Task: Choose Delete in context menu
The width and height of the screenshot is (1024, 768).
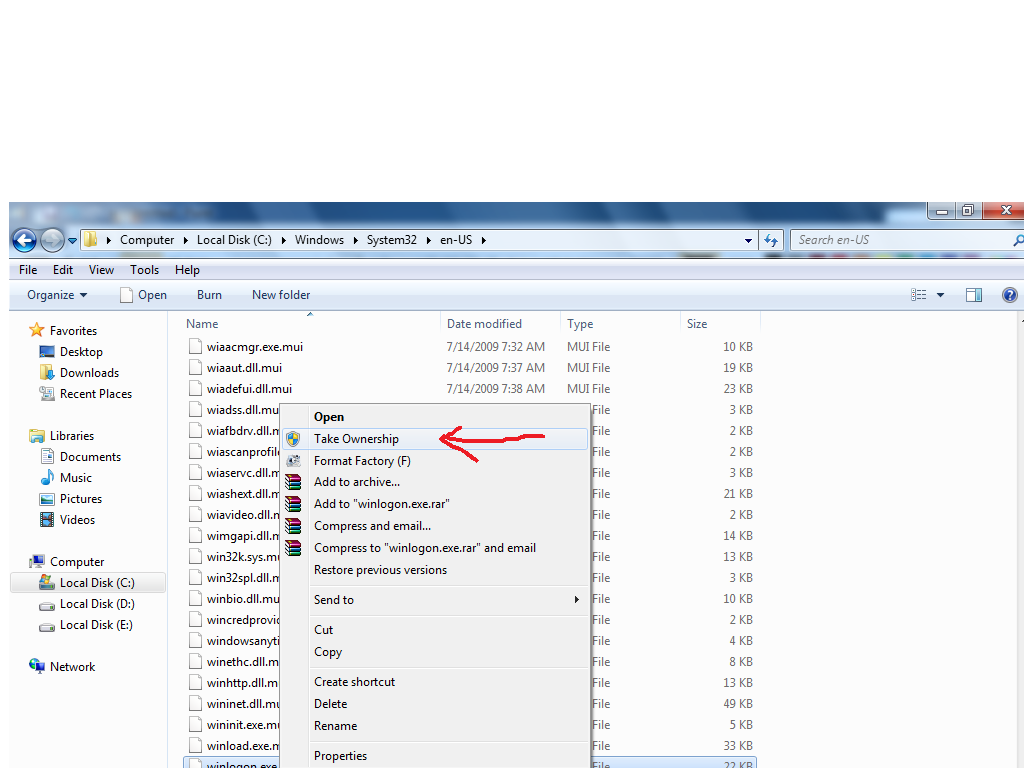Action: pyautogui.click(x=434, y=703)
